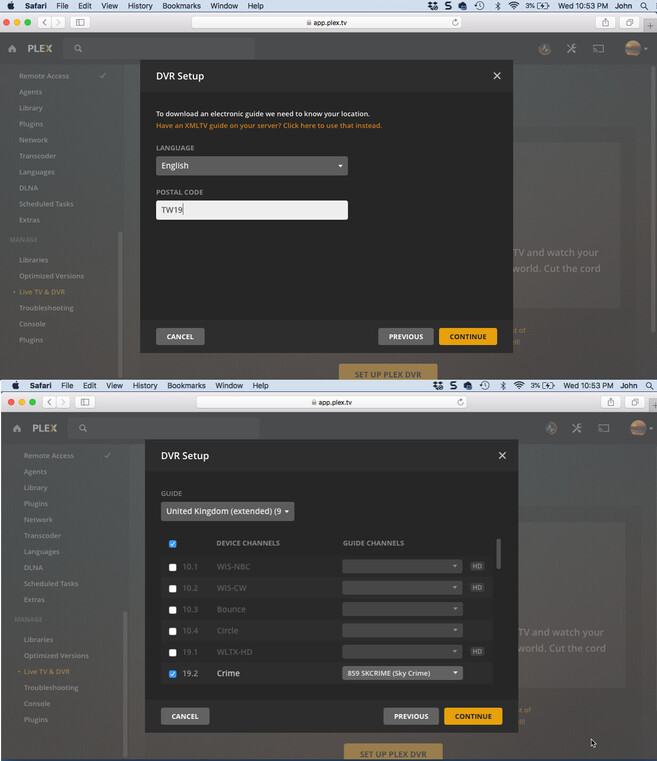657x761 pixels.
Task: Open guide channel dropdown for Bounce
Action: 402,609
